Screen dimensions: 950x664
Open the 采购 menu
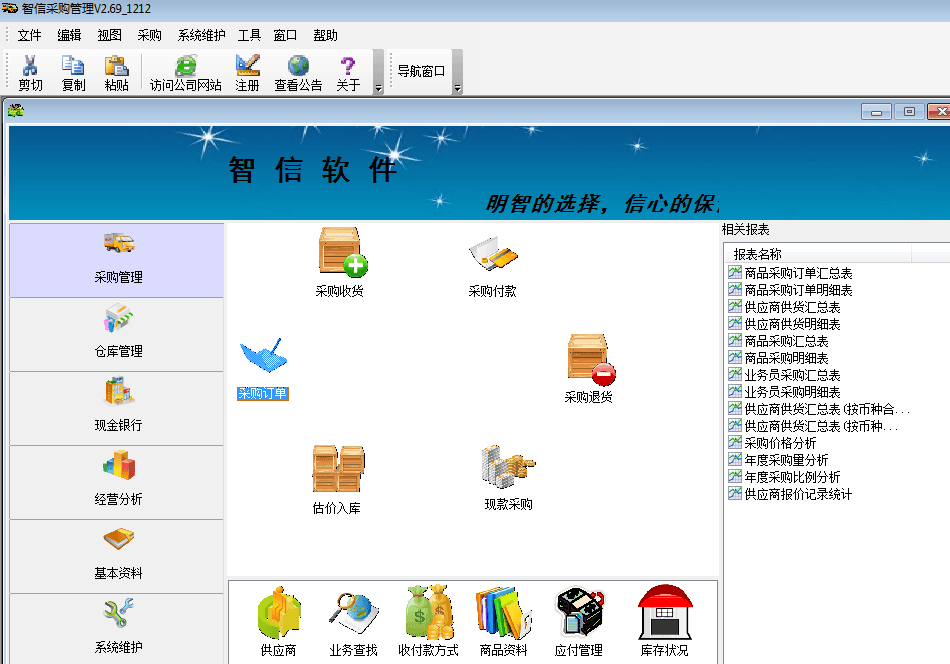(x=149, y=35)
